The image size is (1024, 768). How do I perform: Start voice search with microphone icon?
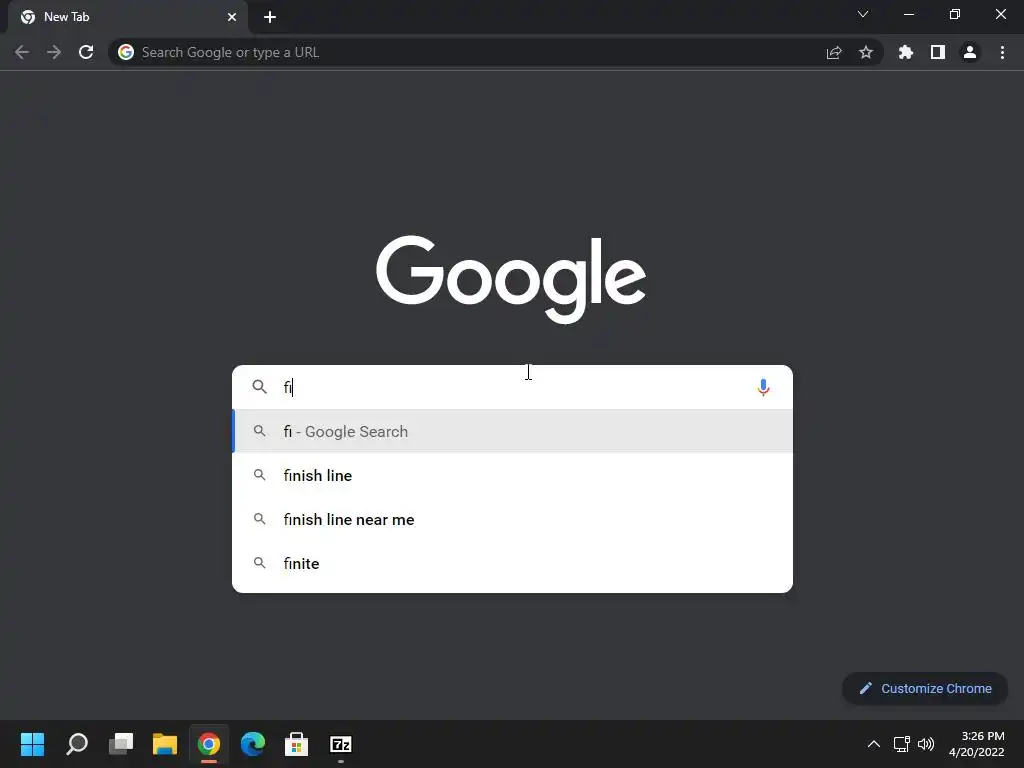[x=763, y=387]
